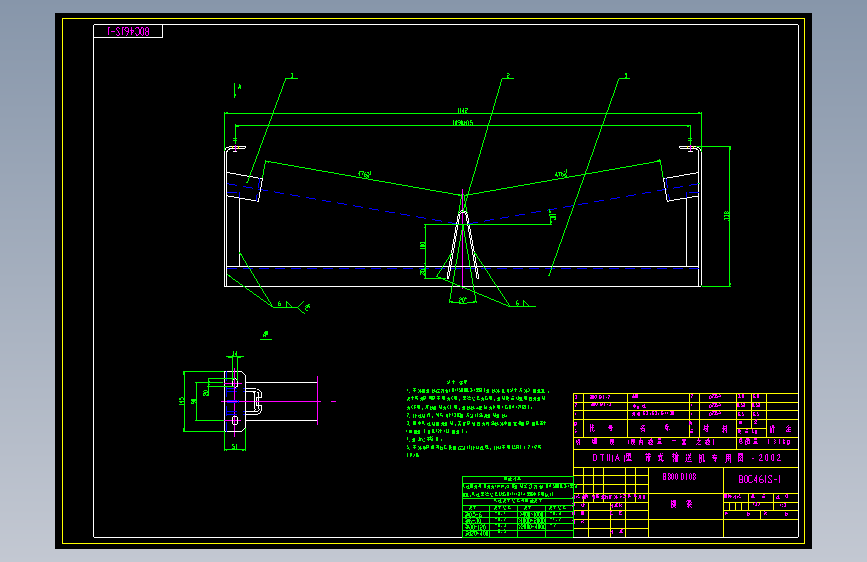Select the section arrow marker A above frame

237,90
